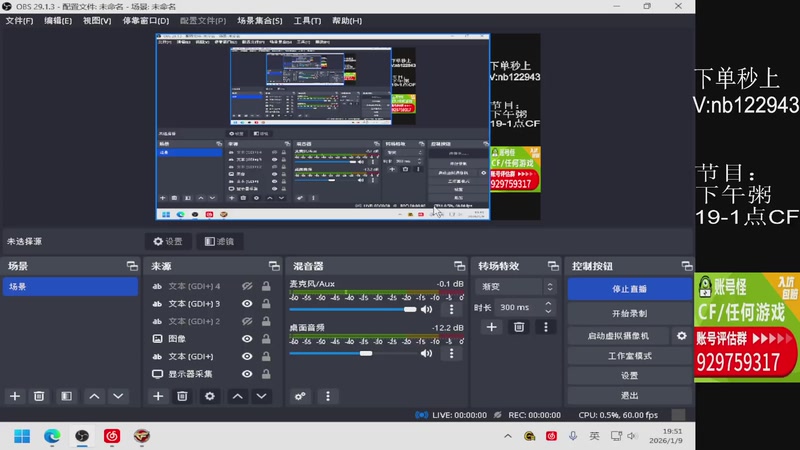Delete selected source with trash icon
This screenshot has height=450, width=800.
tap(182, 396)
